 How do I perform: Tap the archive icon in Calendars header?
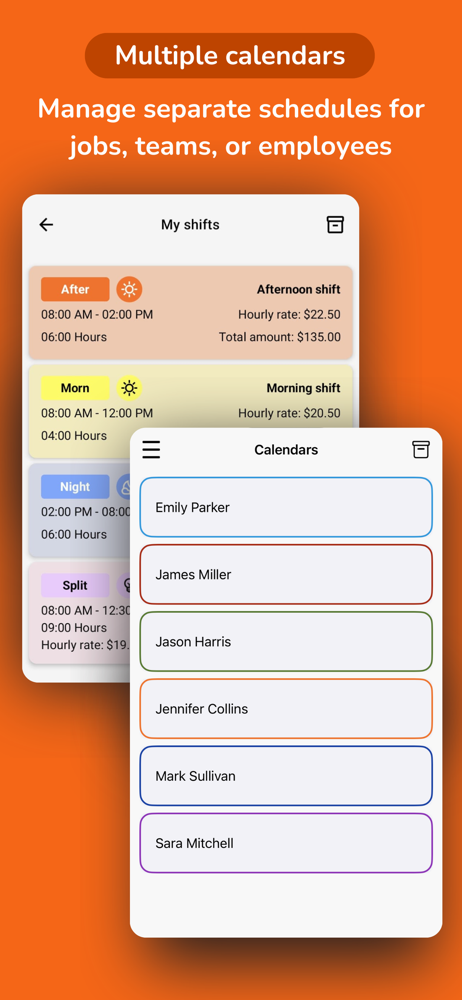[x=421, y=450]
